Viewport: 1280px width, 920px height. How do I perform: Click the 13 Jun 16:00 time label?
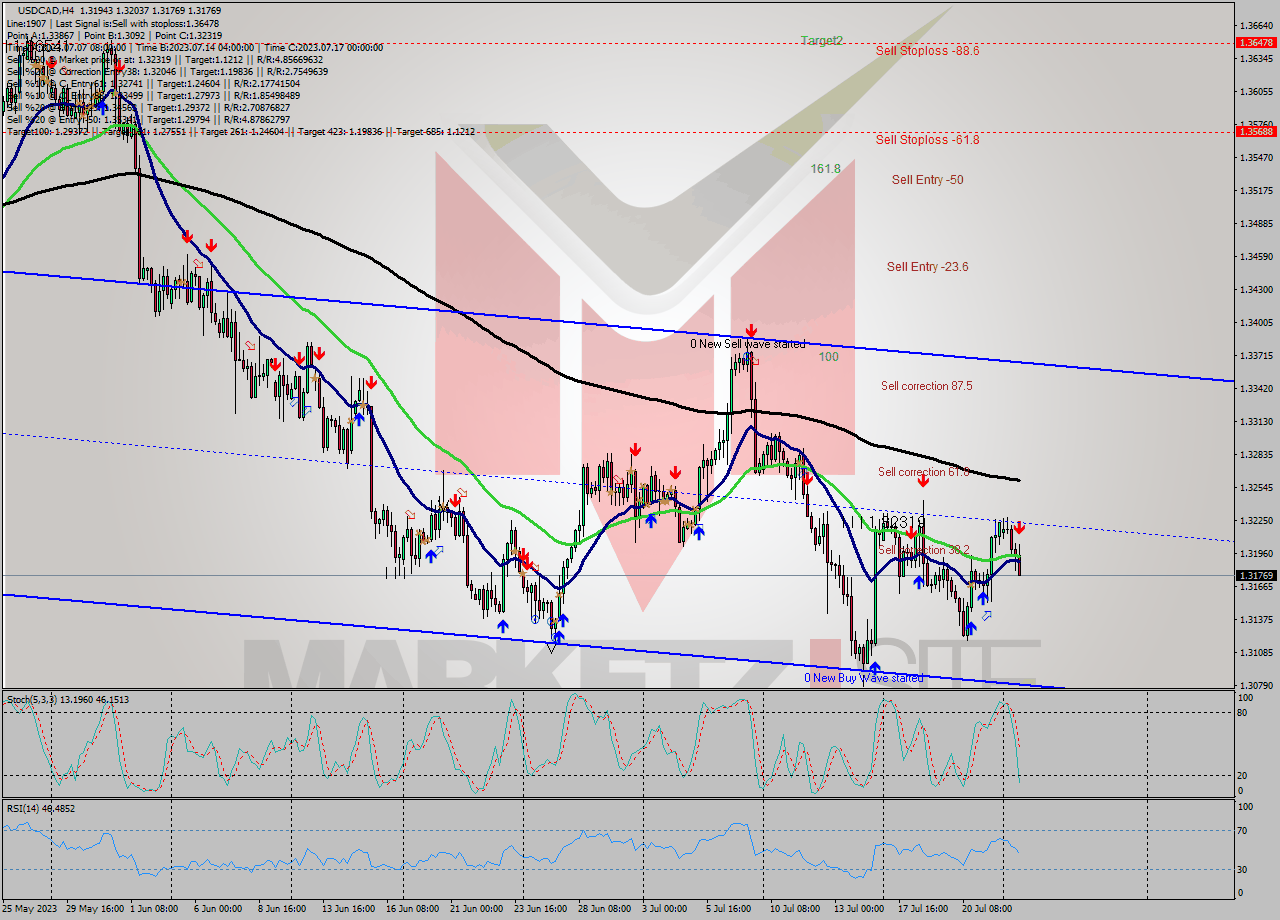pos(348,909)
